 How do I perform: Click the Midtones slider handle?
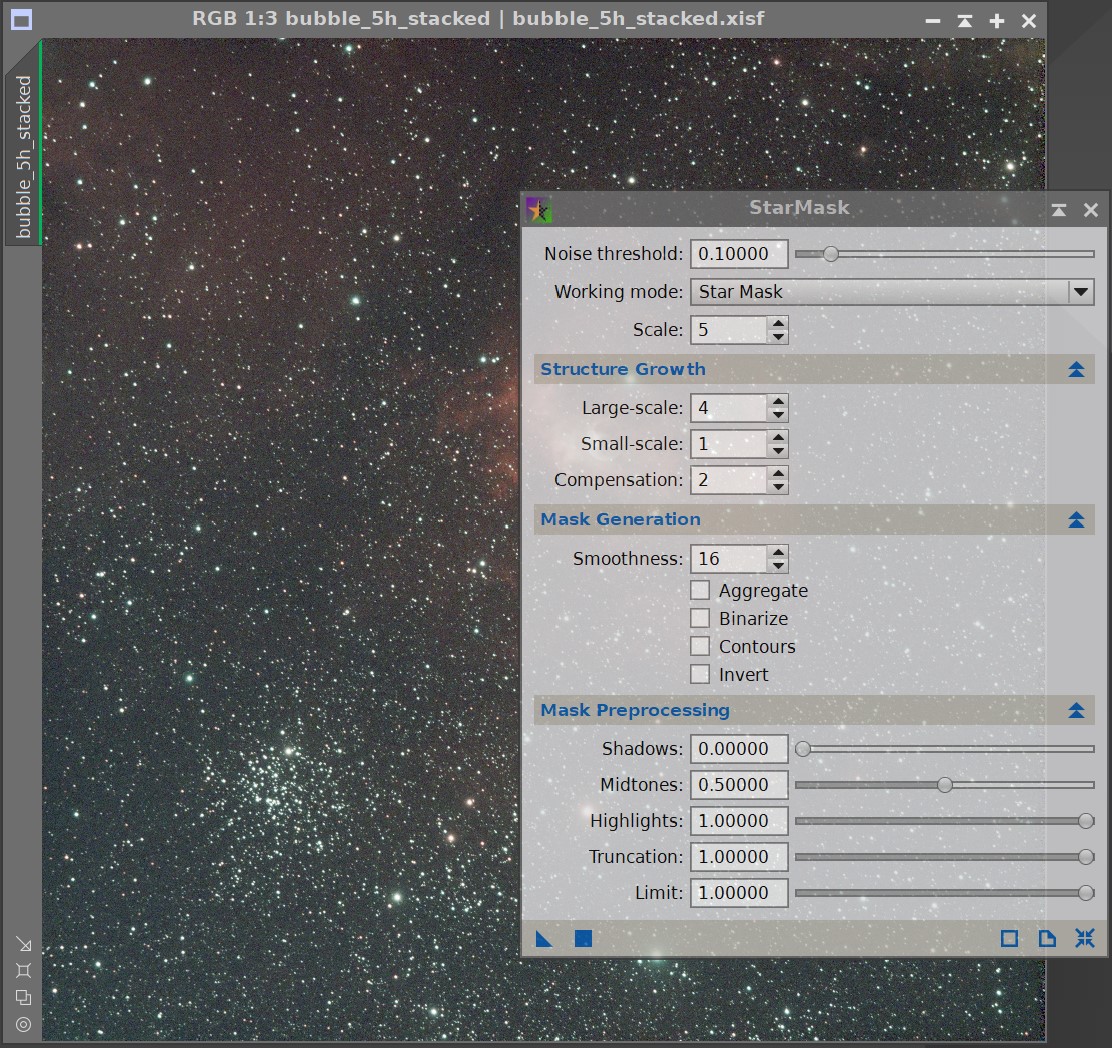coord(945,785)
